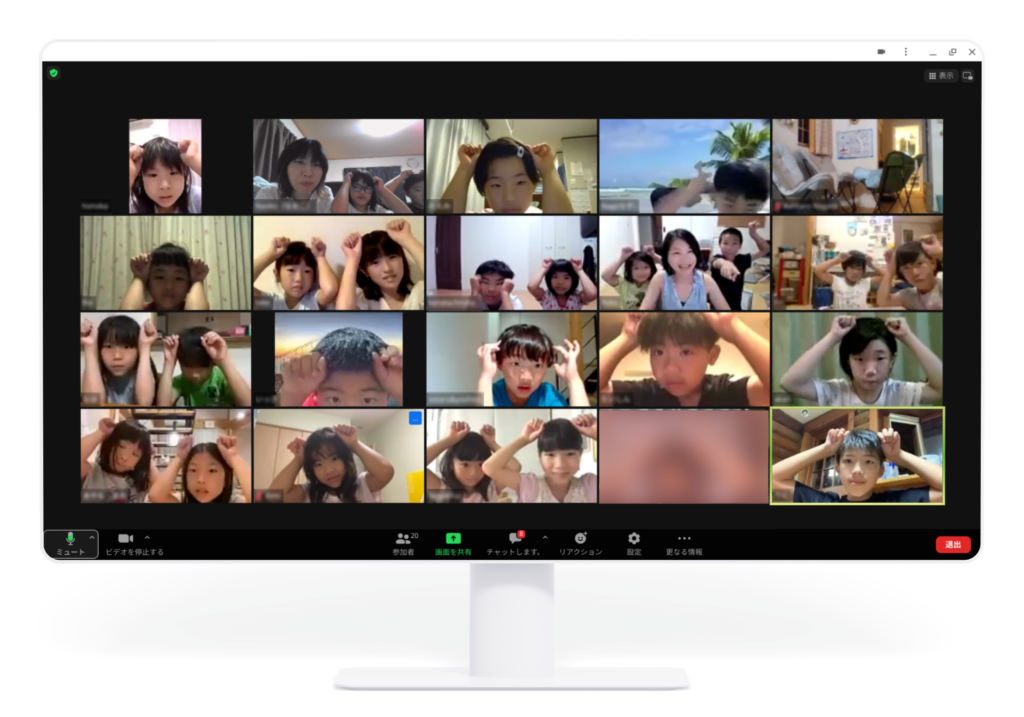Click blue more button on bottom-row tile
Viewport: 1024px width, 717px height.
coord(415,418)
